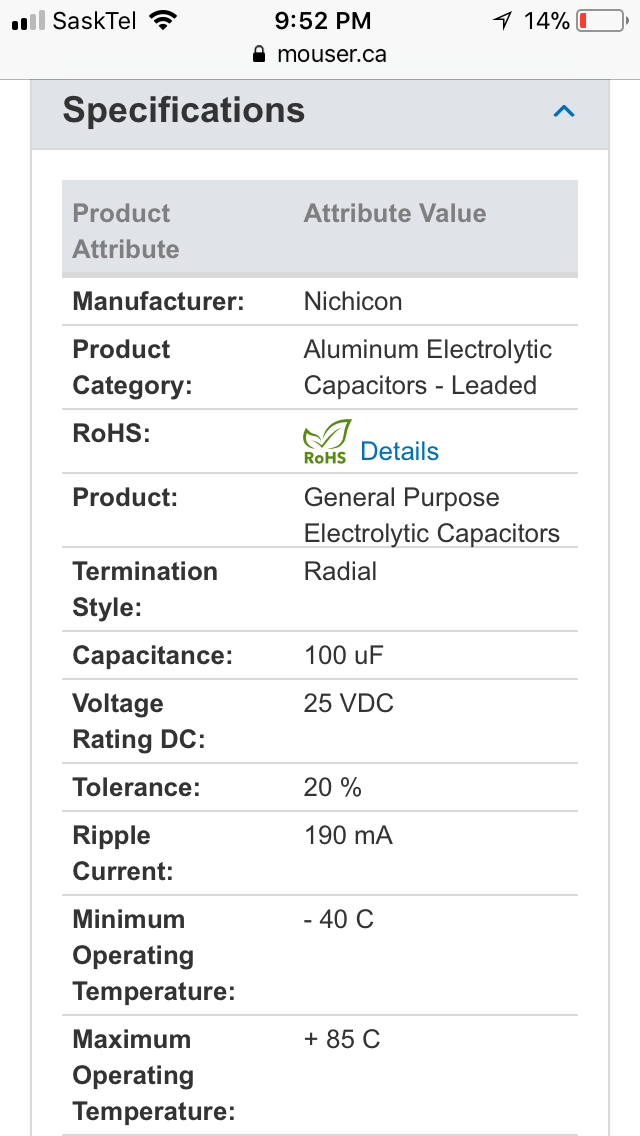640x1136 pixels.
Task: Tap the cellular signal bars icon
Action: click(28, 21)
